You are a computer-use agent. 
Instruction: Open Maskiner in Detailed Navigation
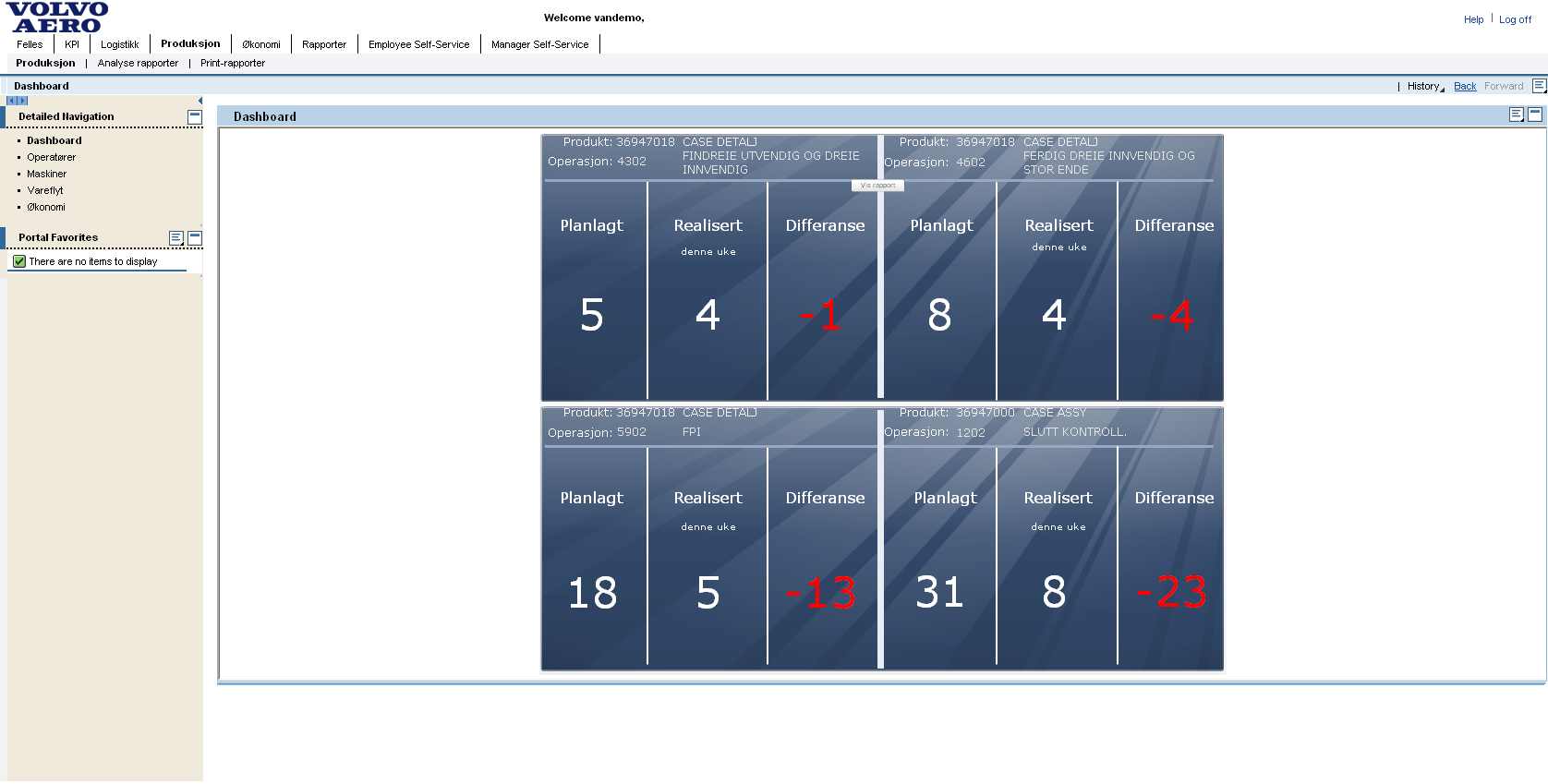[x=46, y=174]
